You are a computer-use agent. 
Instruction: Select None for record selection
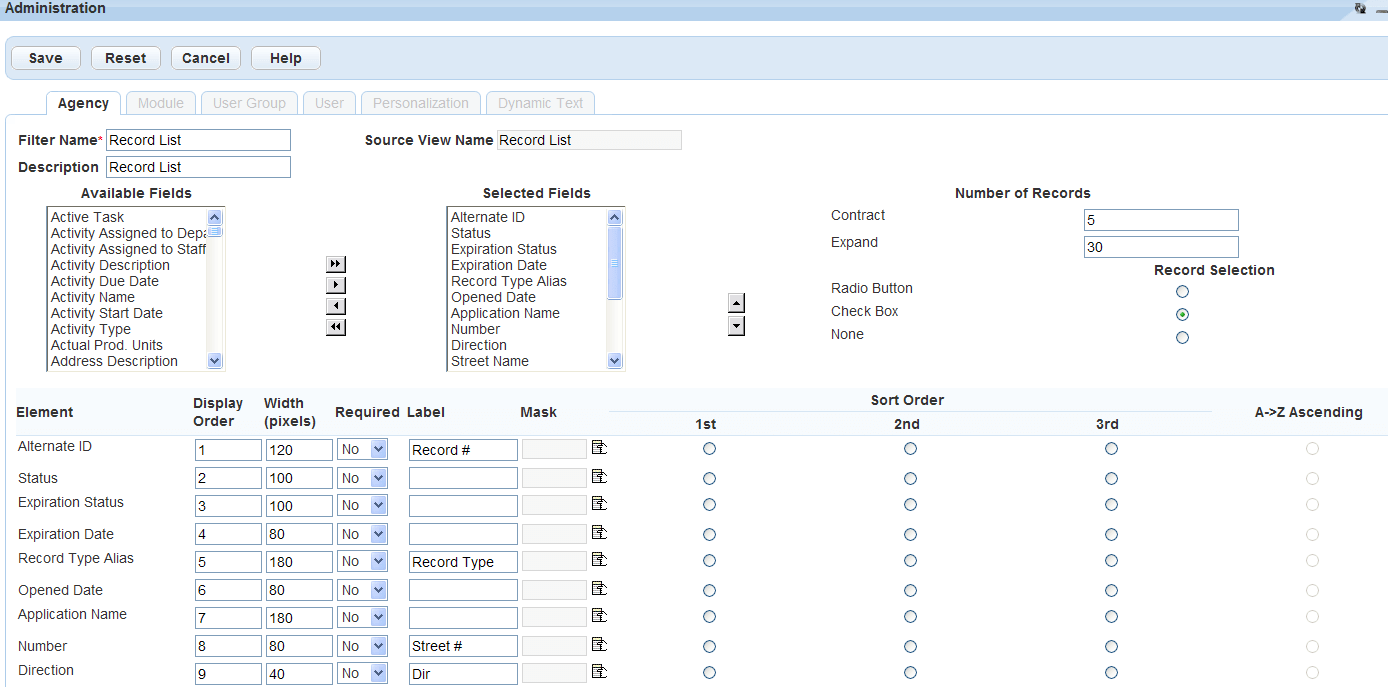pyautogui.click(x=1182, y=338)
